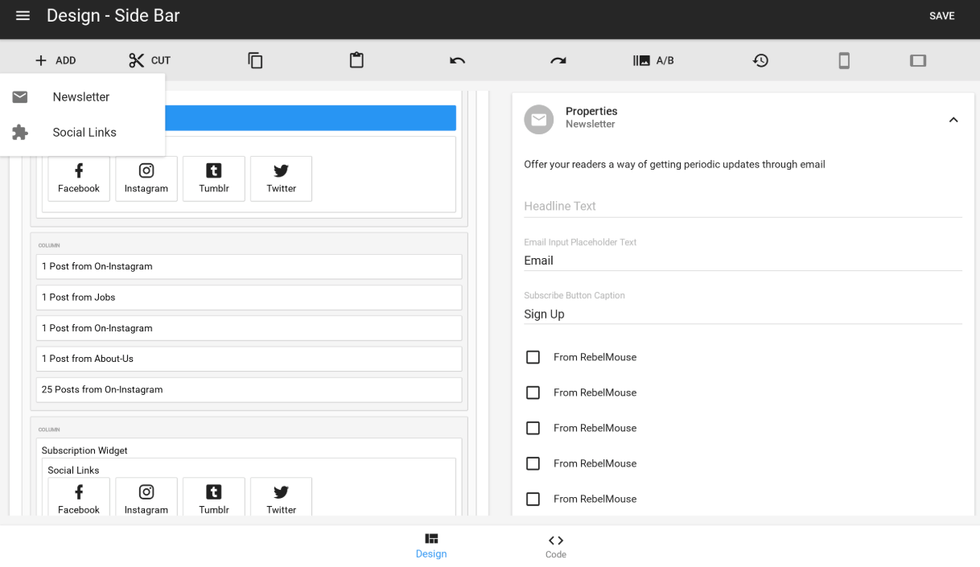Select the 25 Posts from On-Instagram row
980x567 pixels.
pyautogui.click(x=249, y=390)
